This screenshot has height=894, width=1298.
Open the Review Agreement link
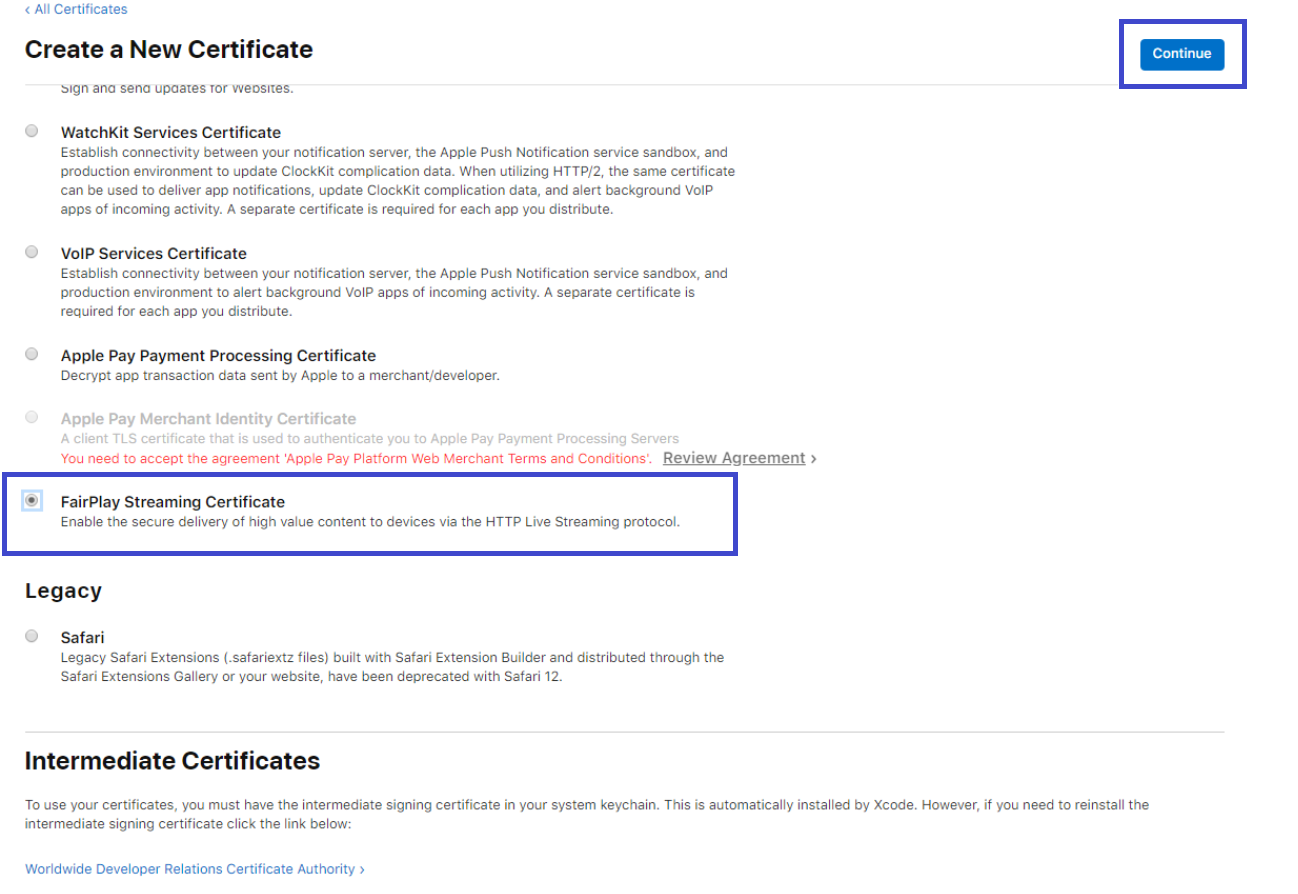(x=734, y=458)
